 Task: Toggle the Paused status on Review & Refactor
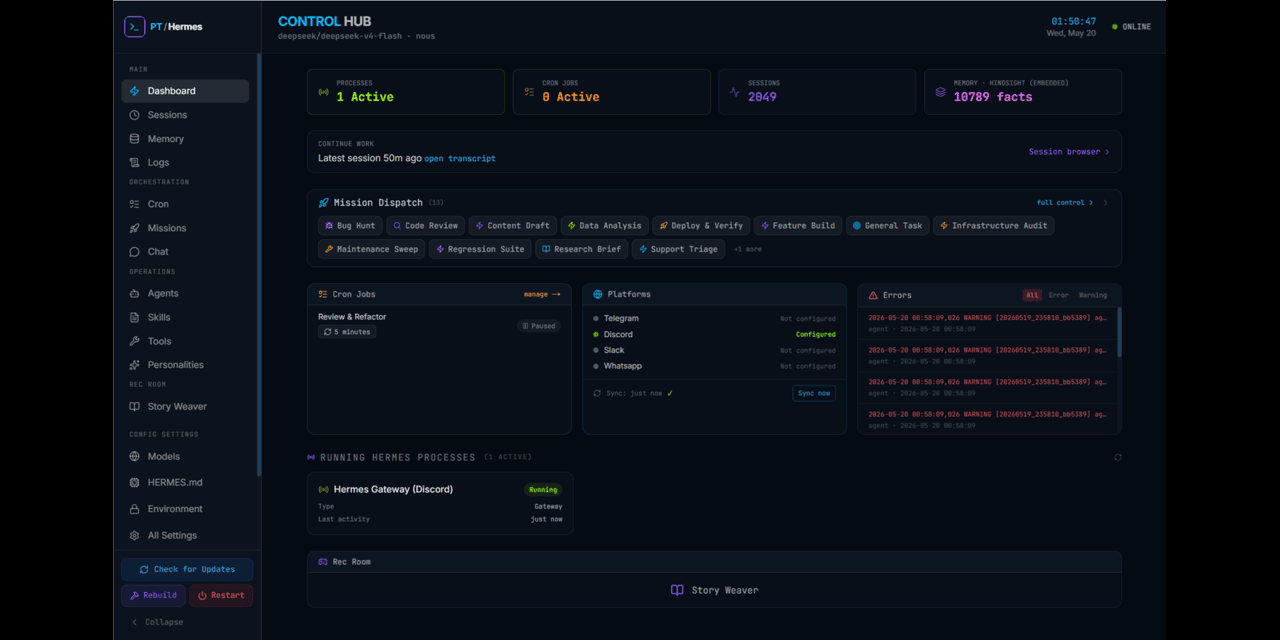click(539, 326)
